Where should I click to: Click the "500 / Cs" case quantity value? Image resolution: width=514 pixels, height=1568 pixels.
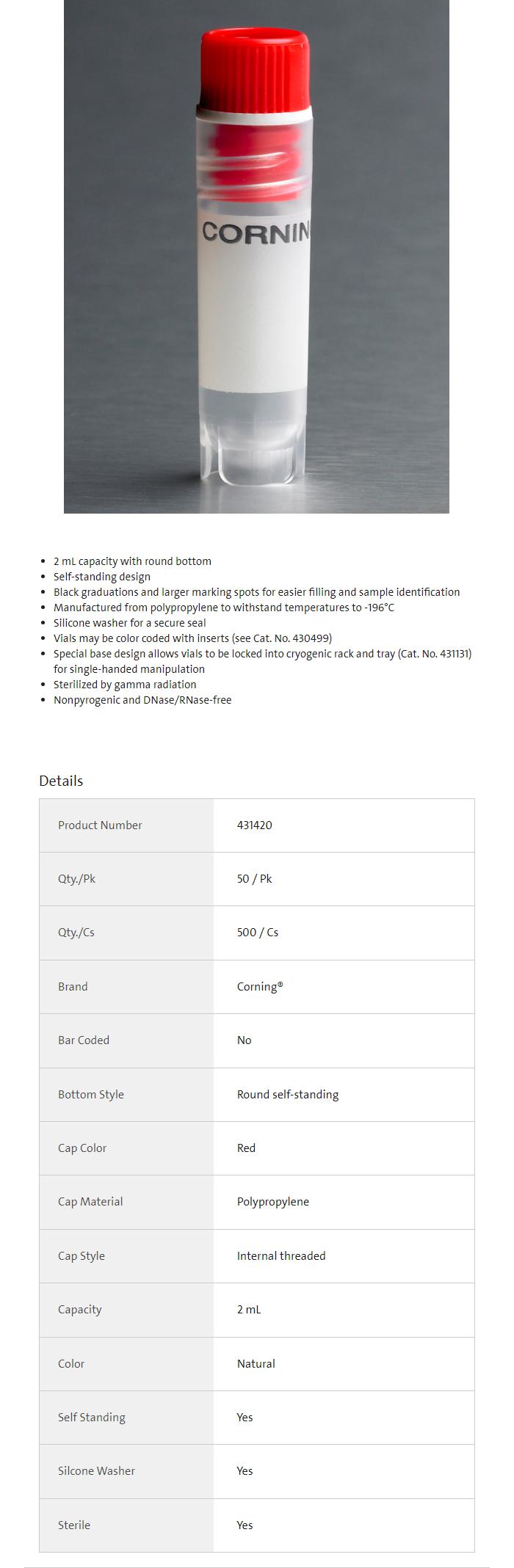point(257,932)
